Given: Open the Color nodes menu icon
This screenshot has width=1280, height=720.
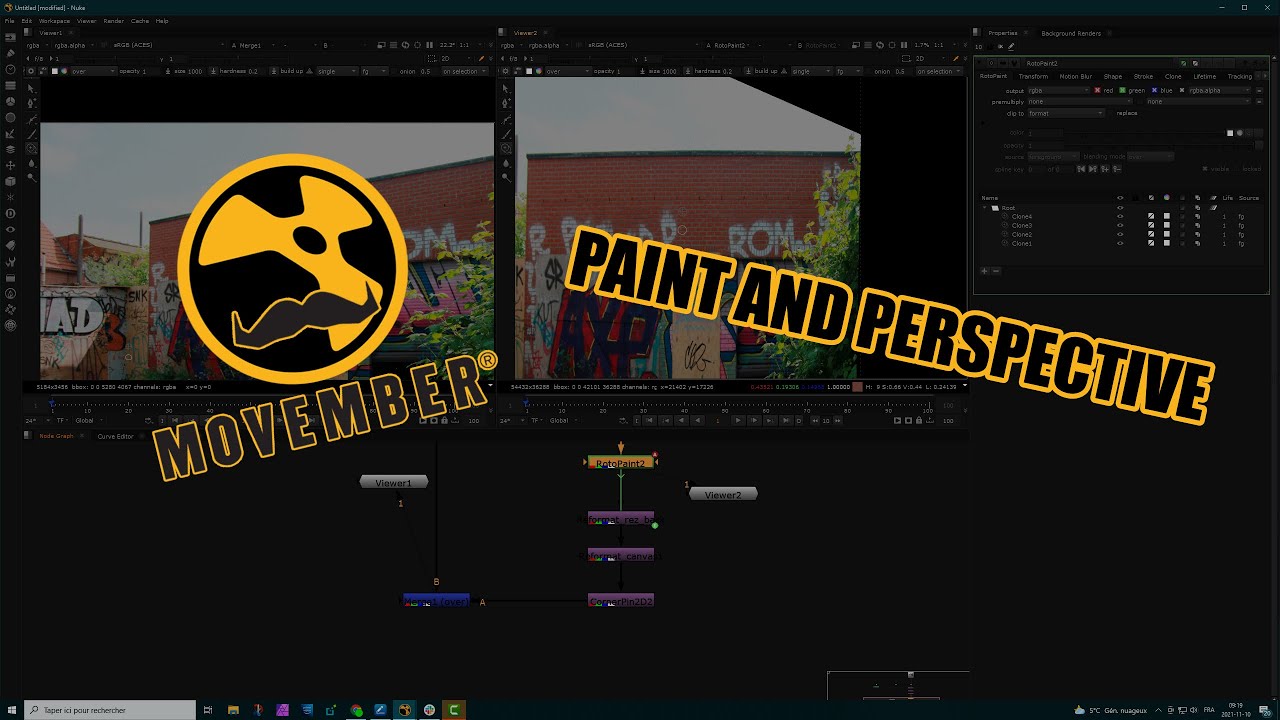Looking at the screenshot, I should 11,101.
